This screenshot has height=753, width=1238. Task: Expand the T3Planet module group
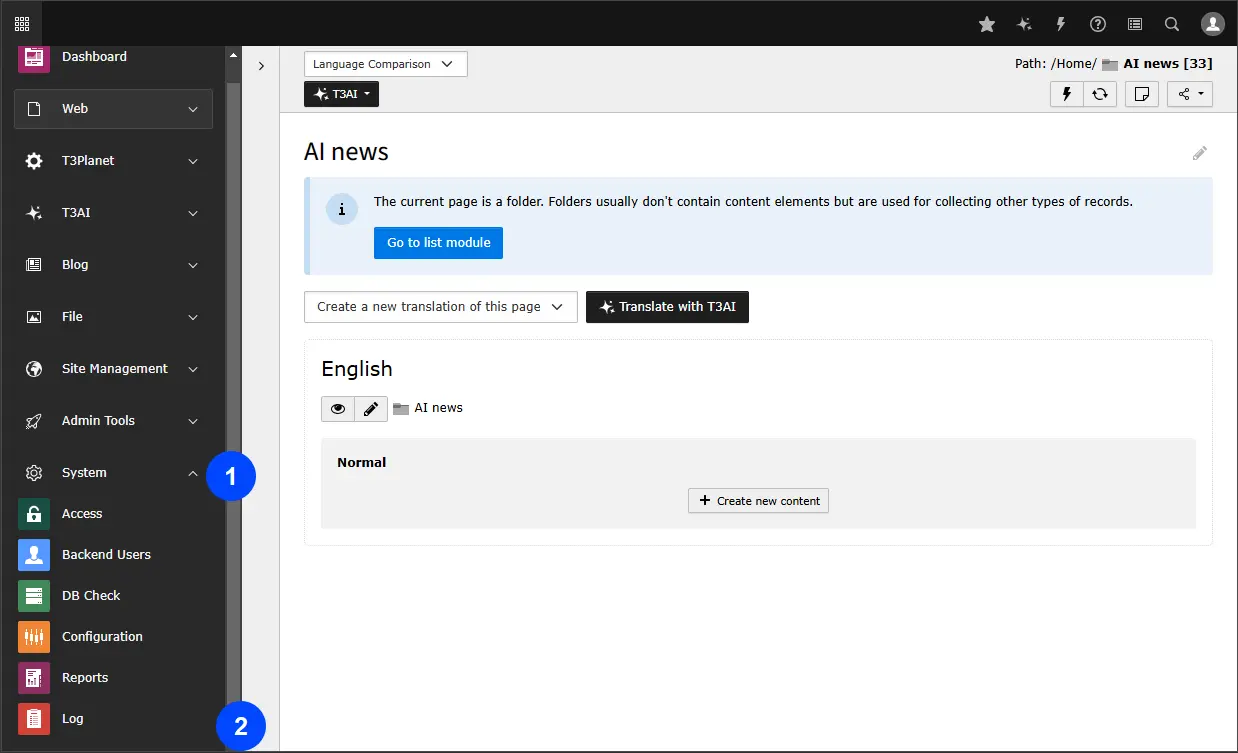point(113,161)
